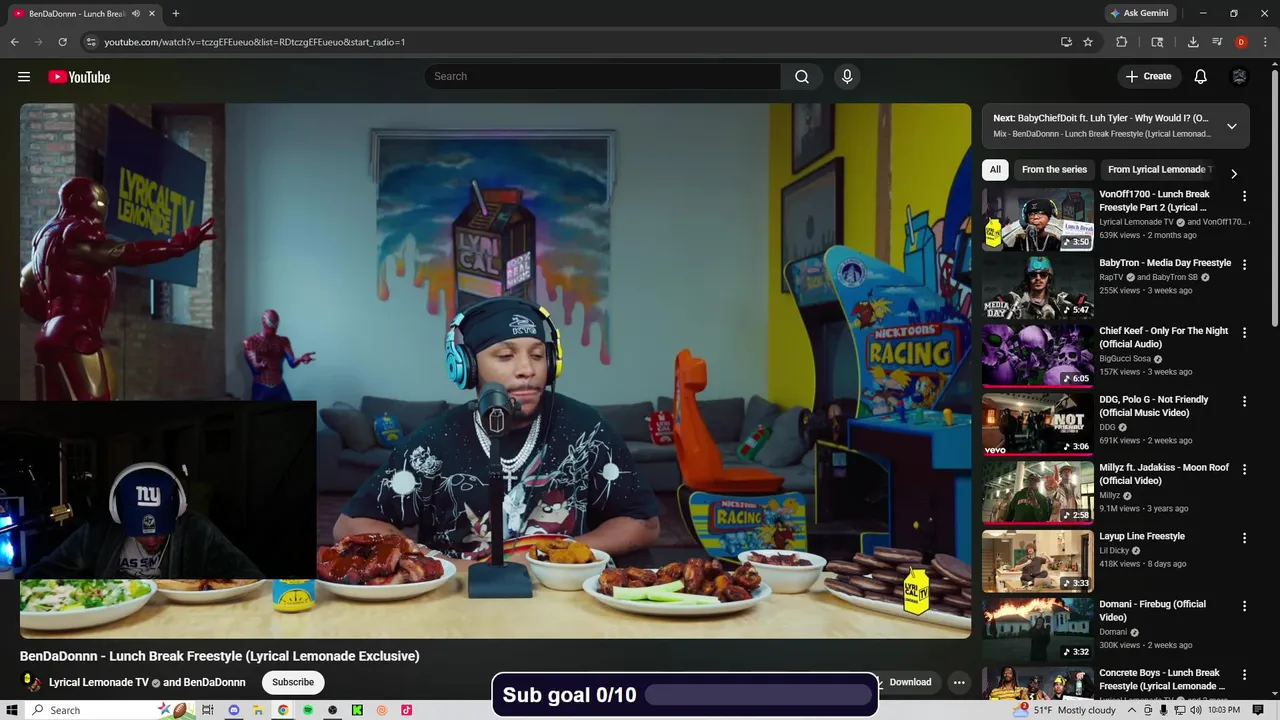1280x720 pixels.
Task: Open volume control in system tray
Action: tap(1196, 710)
